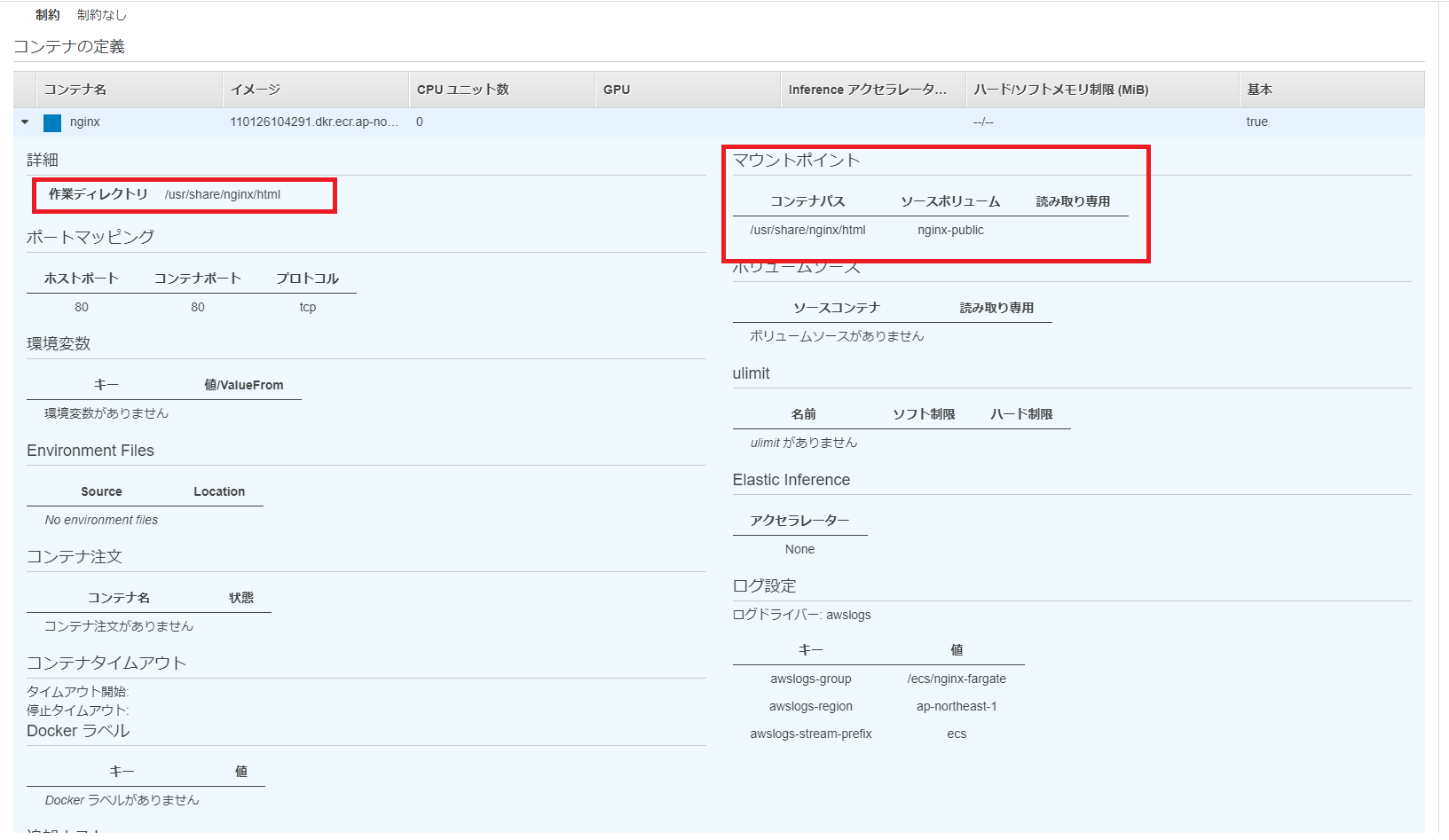Select the awslogs-region key

(811, 707)
